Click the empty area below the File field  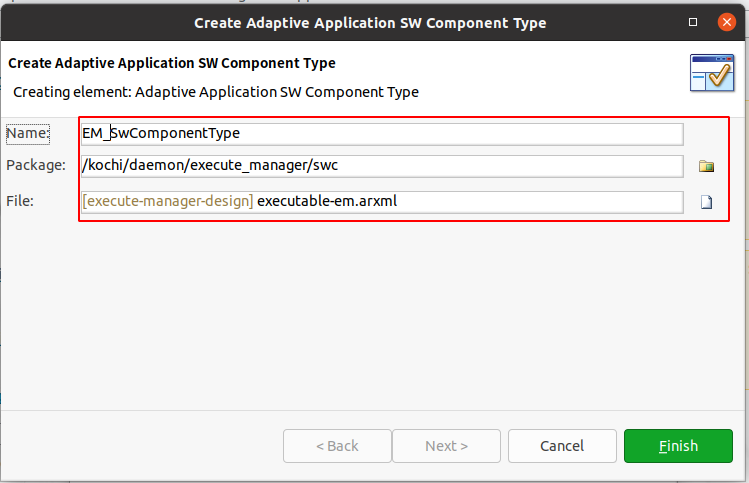[373, 315]
